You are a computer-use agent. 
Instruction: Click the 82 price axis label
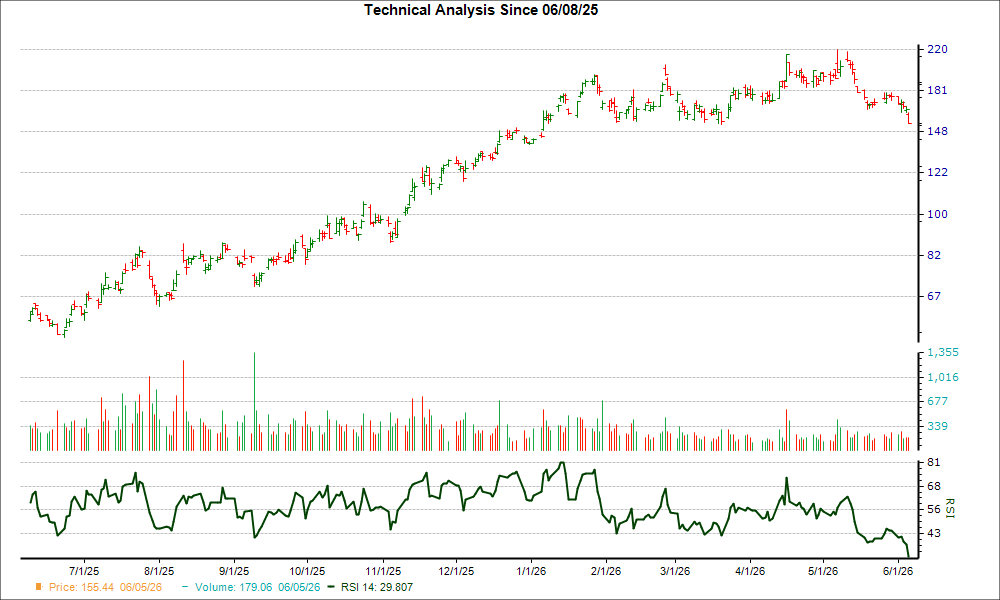934,255
